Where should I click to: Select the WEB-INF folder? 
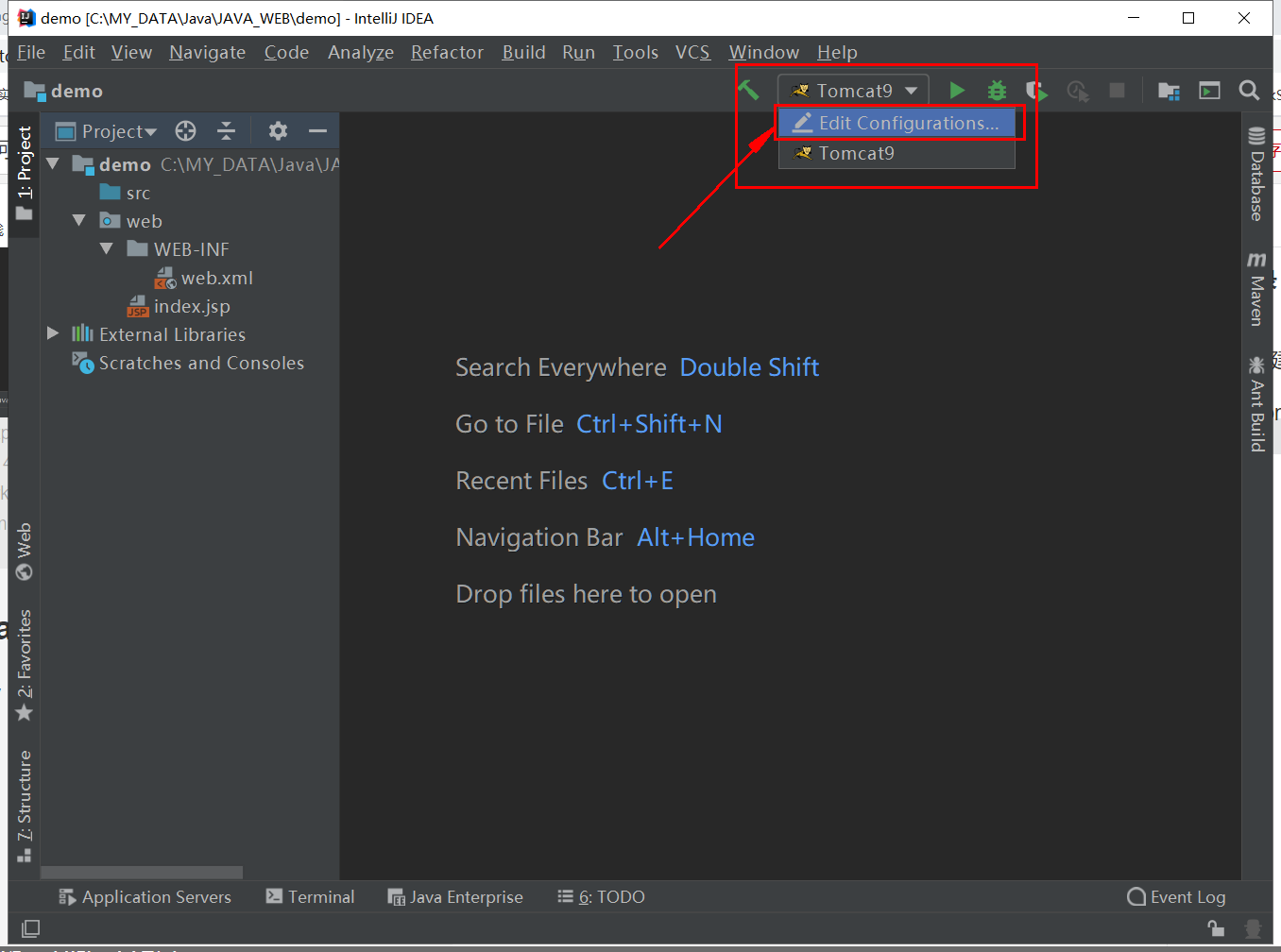tap(179, 249)
